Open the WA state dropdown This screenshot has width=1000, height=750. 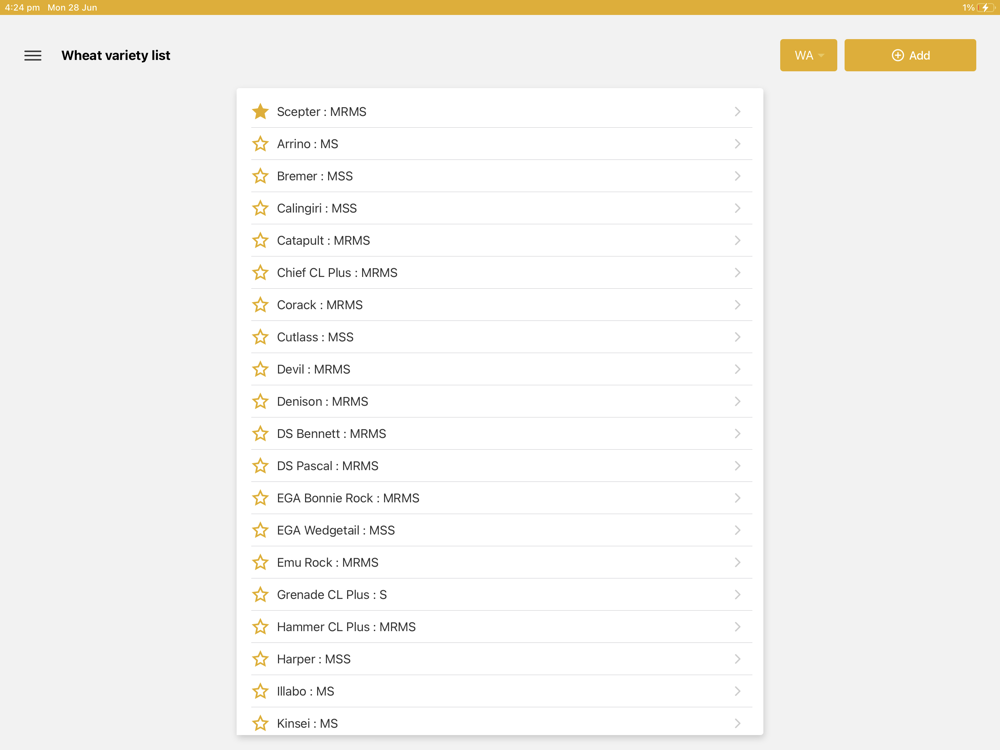tap(808, 55)
